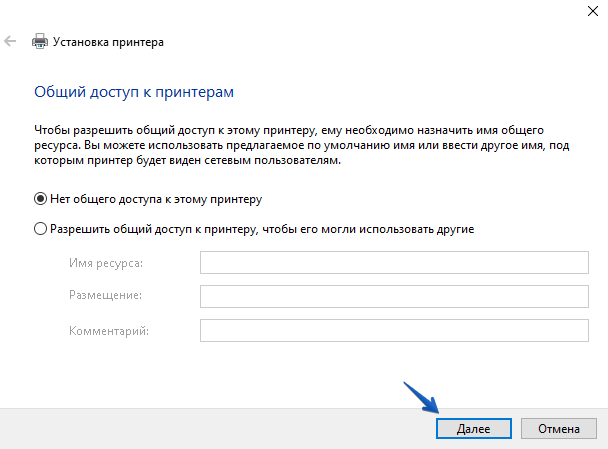Click the back arrow in the wizard header
The image size is (608, 449).
[10, 42]
